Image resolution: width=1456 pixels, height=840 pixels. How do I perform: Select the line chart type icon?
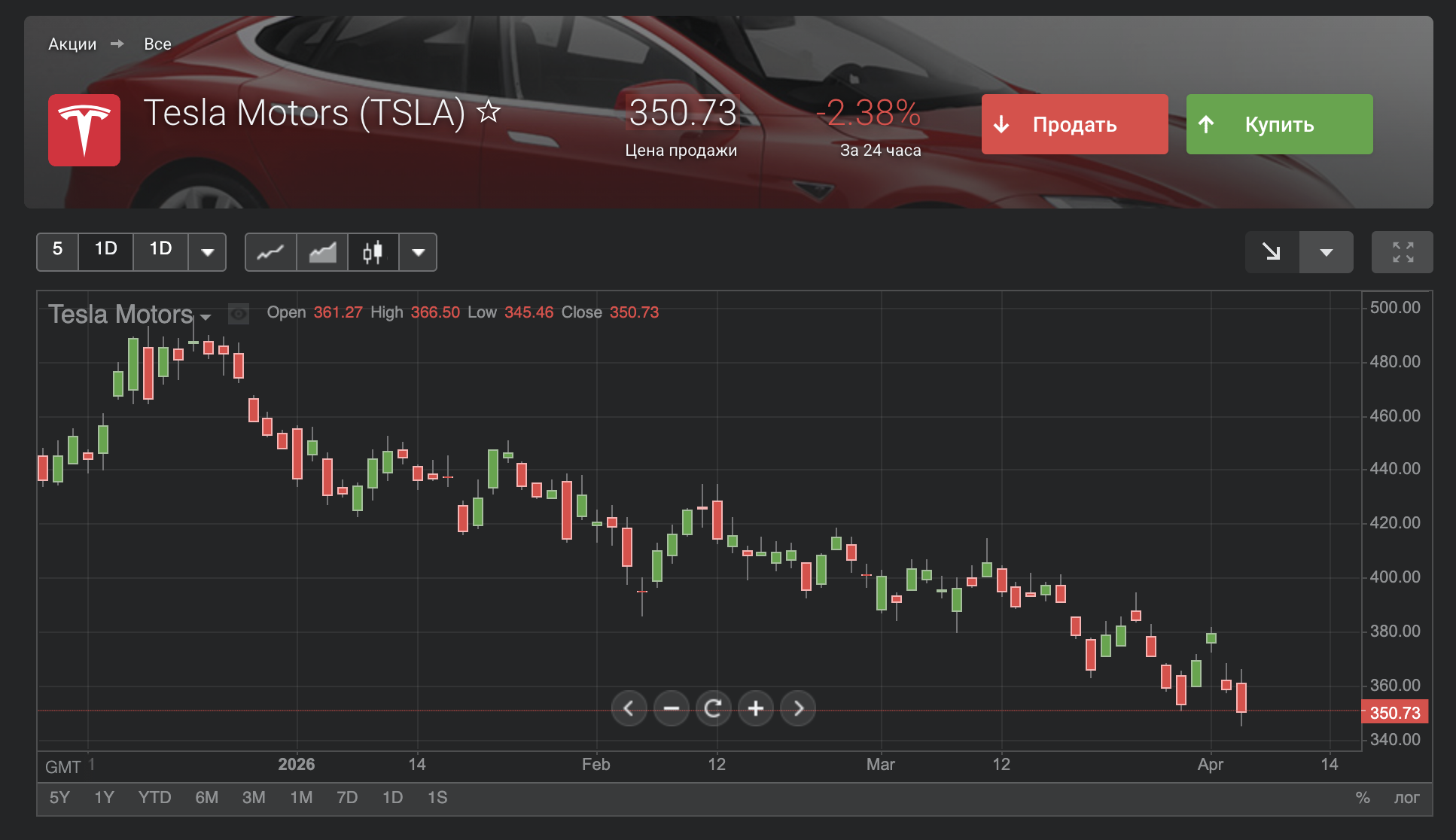(270, 252)
